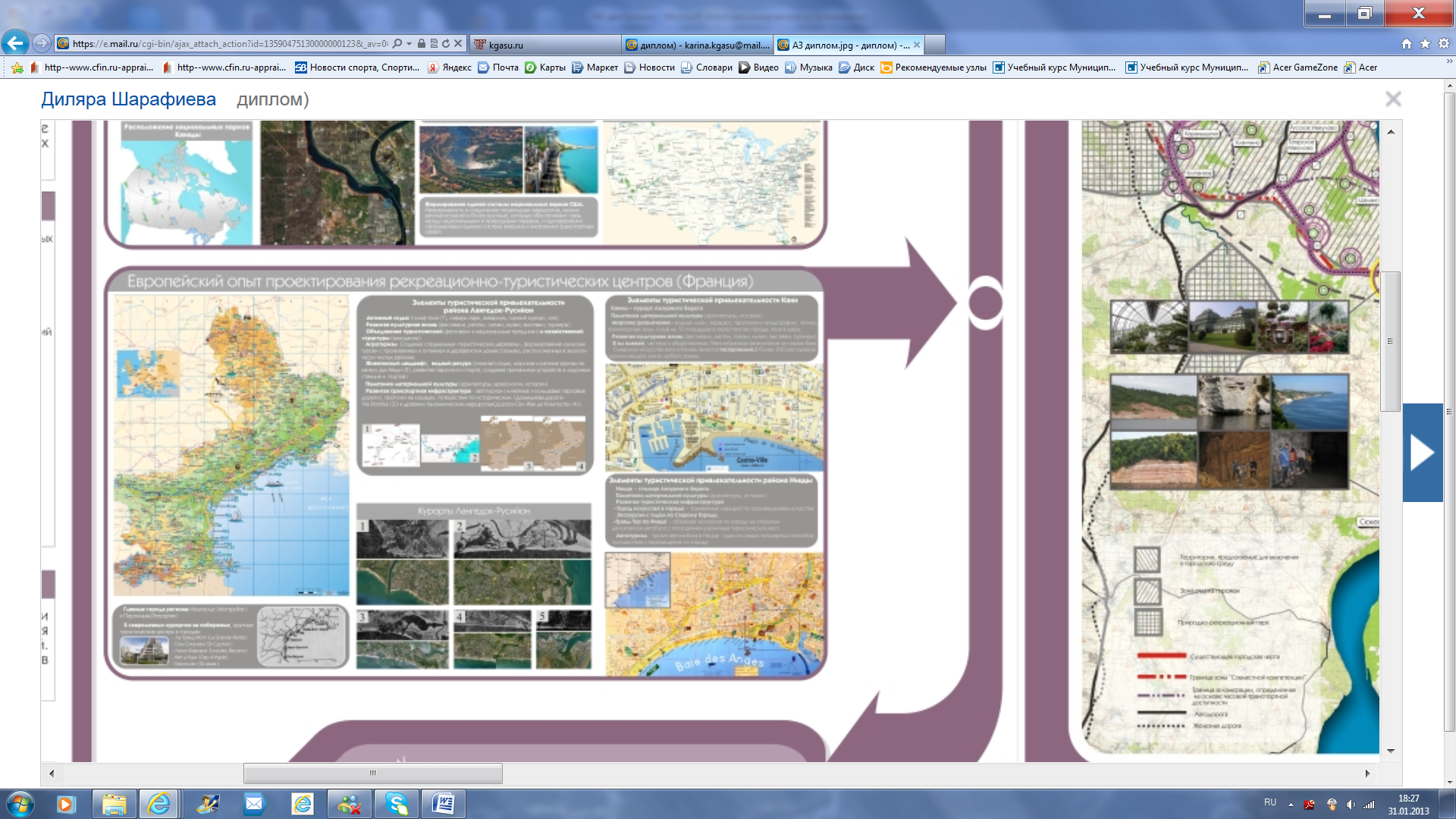The width and height of the screenshot is (1456, 819).
Task: Click the image vertical scrollbar thumb
Action: (1391, 341)
